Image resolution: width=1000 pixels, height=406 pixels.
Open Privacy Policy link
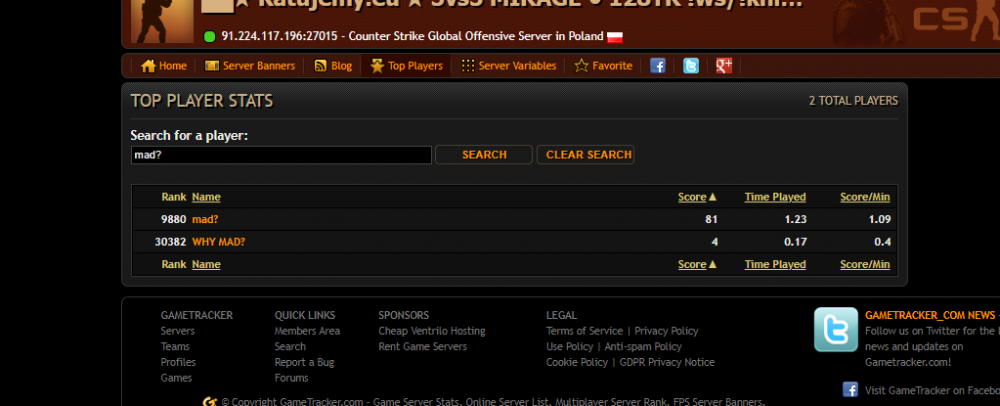(666, 331)
